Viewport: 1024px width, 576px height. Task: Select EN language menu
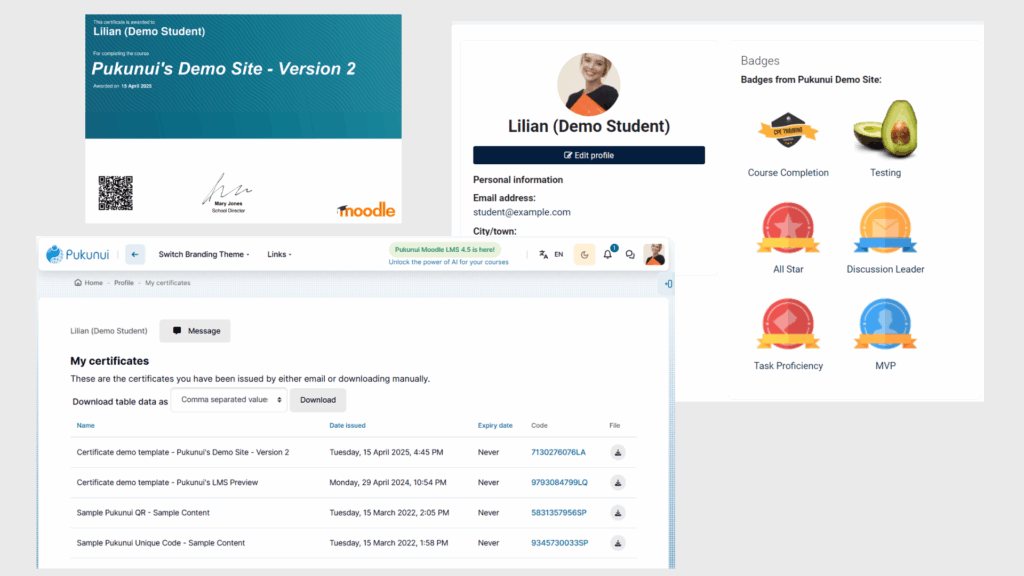click(x=559, y=255)
